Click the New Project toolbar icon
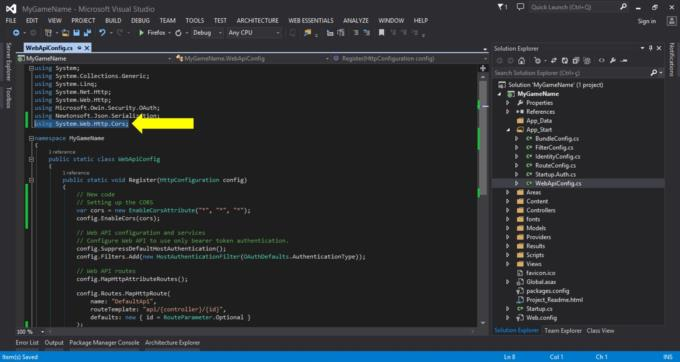The height and width of the screenshot is (362, 680). tap(49, 33)
